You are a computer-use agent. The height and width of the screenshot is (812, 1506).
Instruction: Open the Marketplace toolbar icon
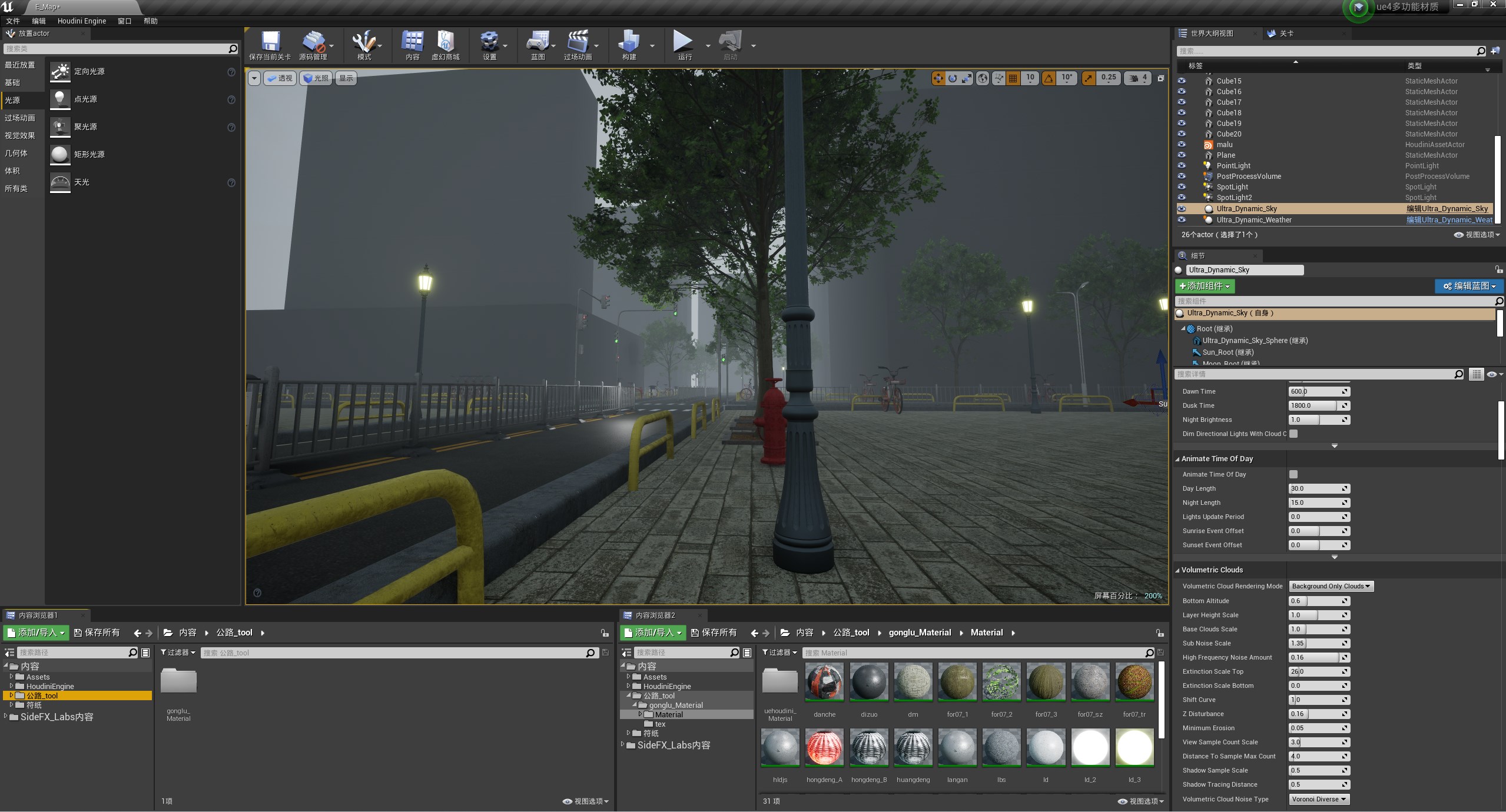[x=446, y=42]
